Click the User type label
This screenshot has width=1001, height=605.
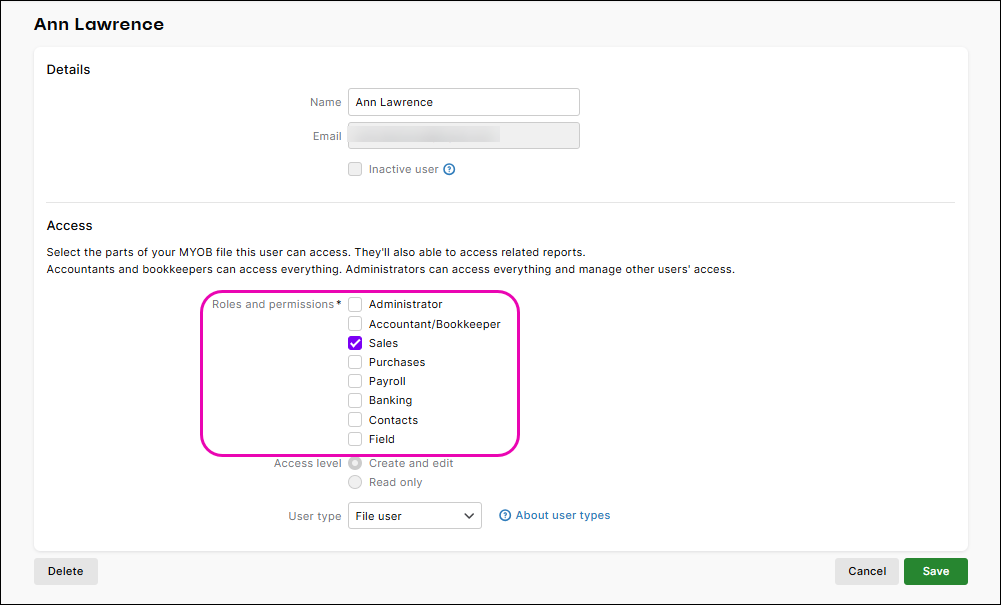(315, 516)
